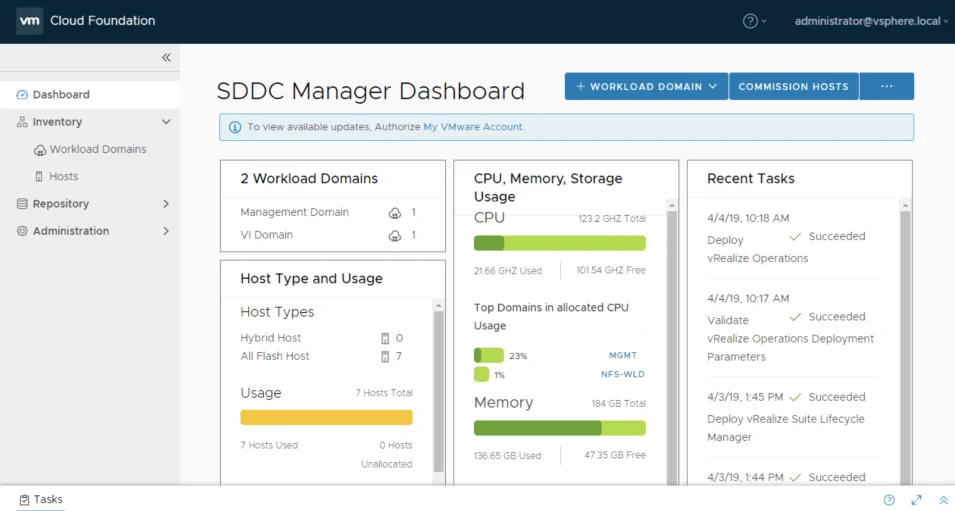Click the Workload Domains cloud icon in sidebar

(40, 150)
